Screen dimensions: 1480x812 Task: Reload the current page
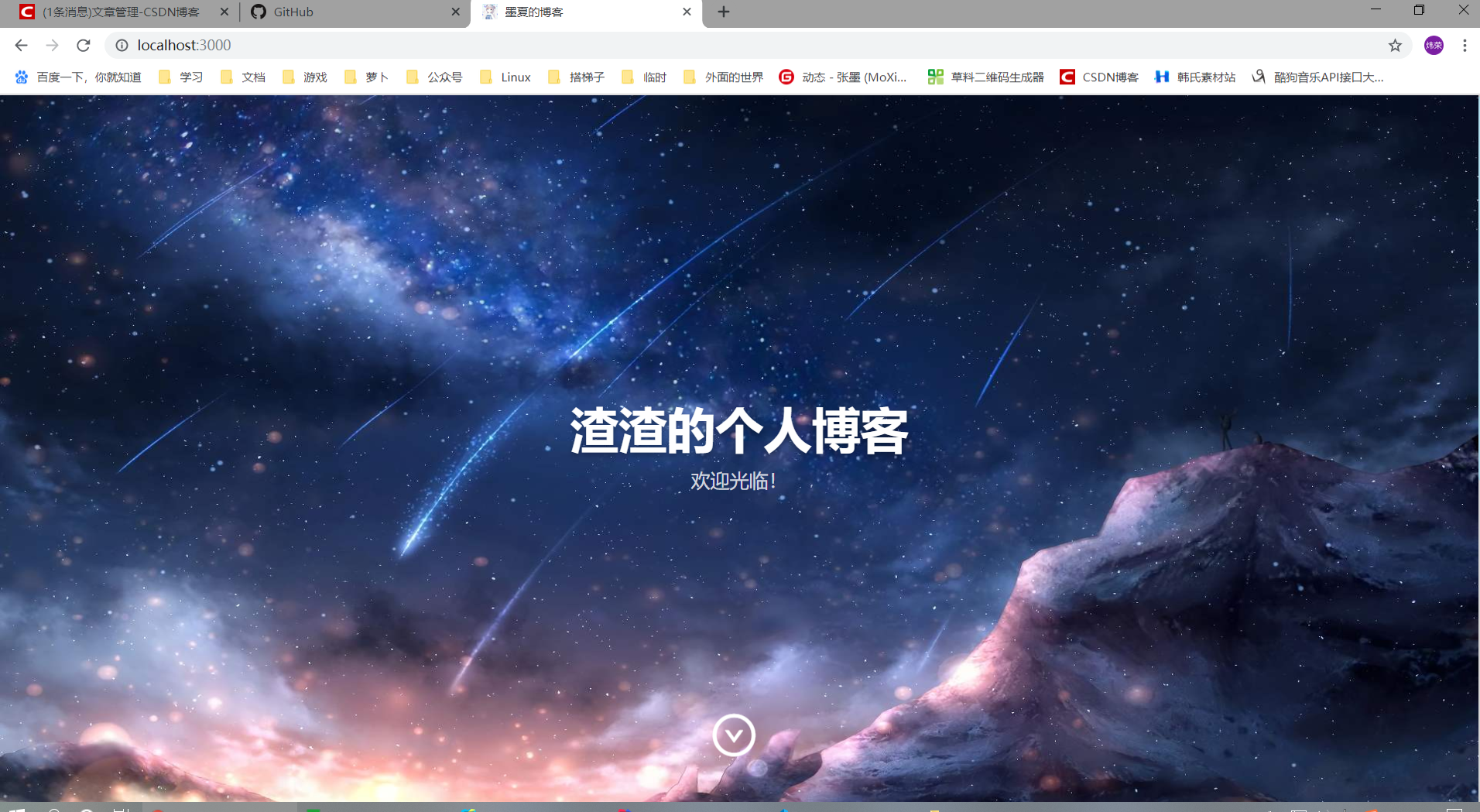[x=83, y=45]
